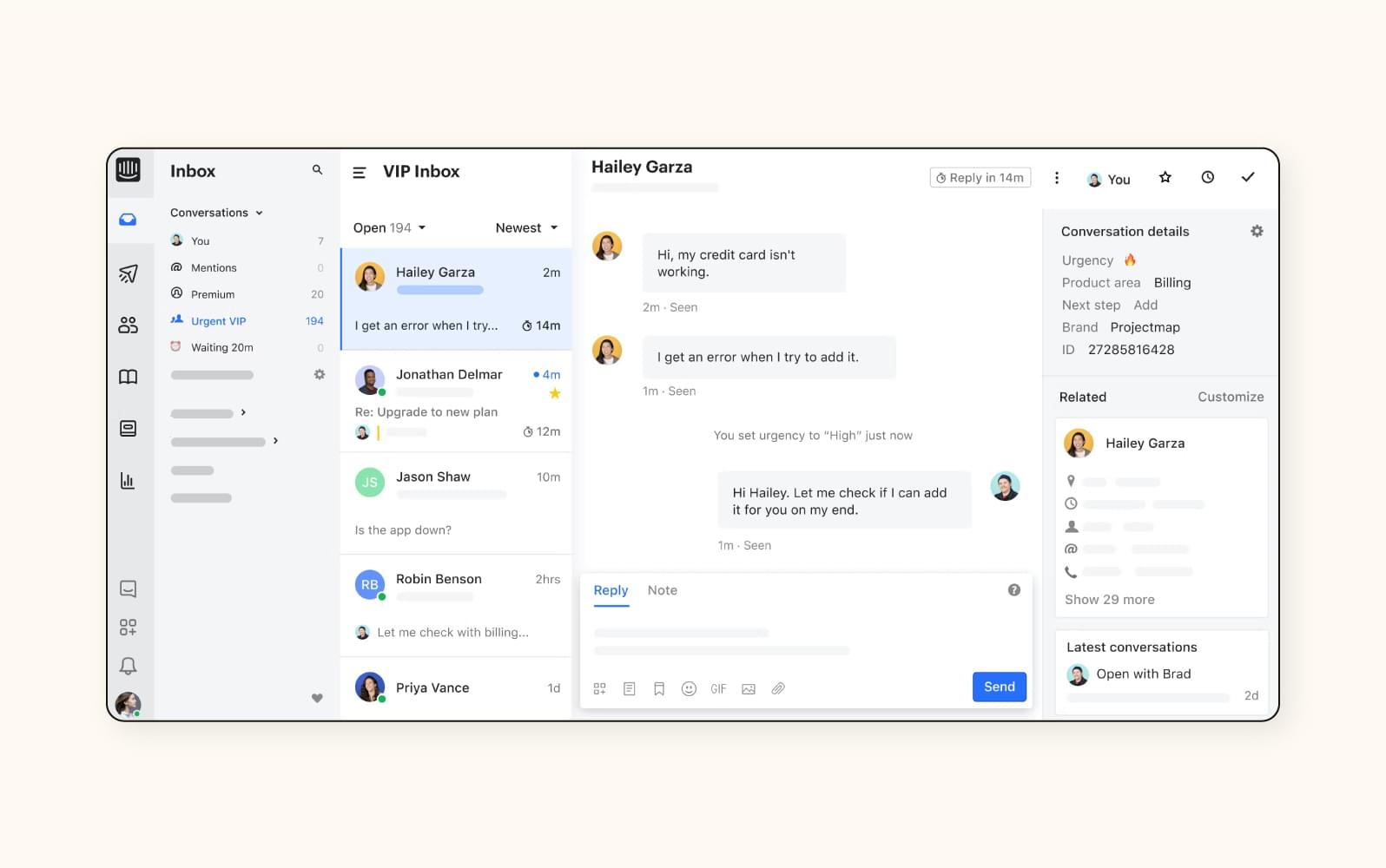This screenshot has height=868, width=1386.
Task: Select the You conversations view
Action: 247,240
